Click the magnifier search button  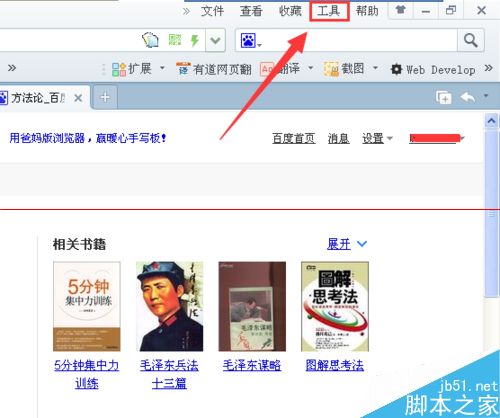(471, 41)
